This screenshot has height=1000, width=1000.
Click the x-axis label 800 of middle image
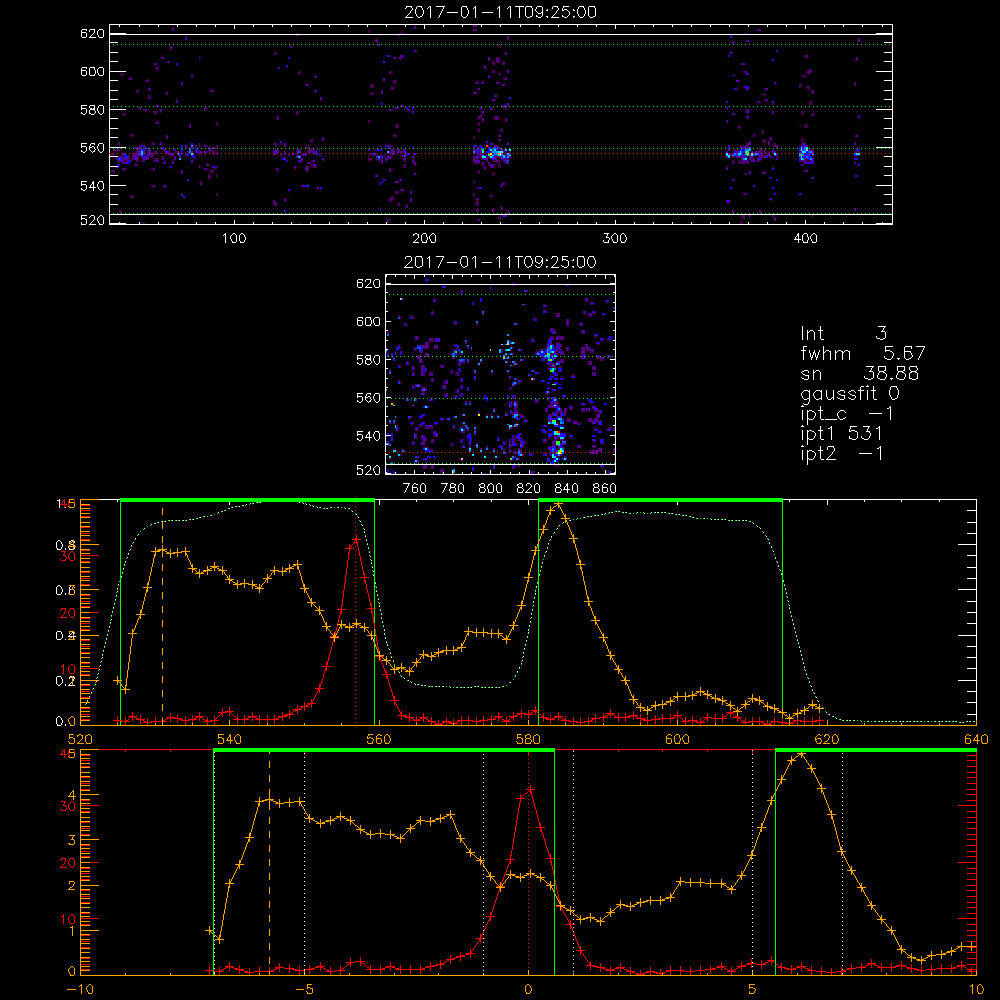point(490,489)
